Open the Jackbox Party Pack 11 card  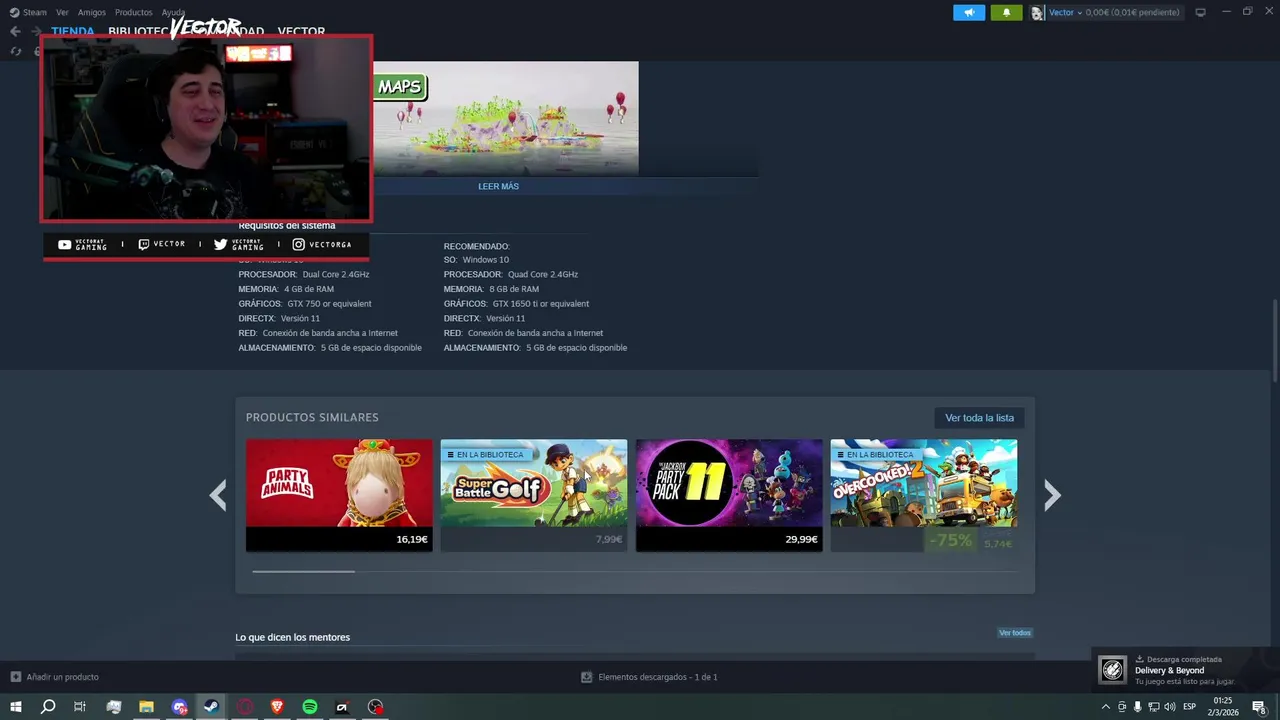pos(729,495)
